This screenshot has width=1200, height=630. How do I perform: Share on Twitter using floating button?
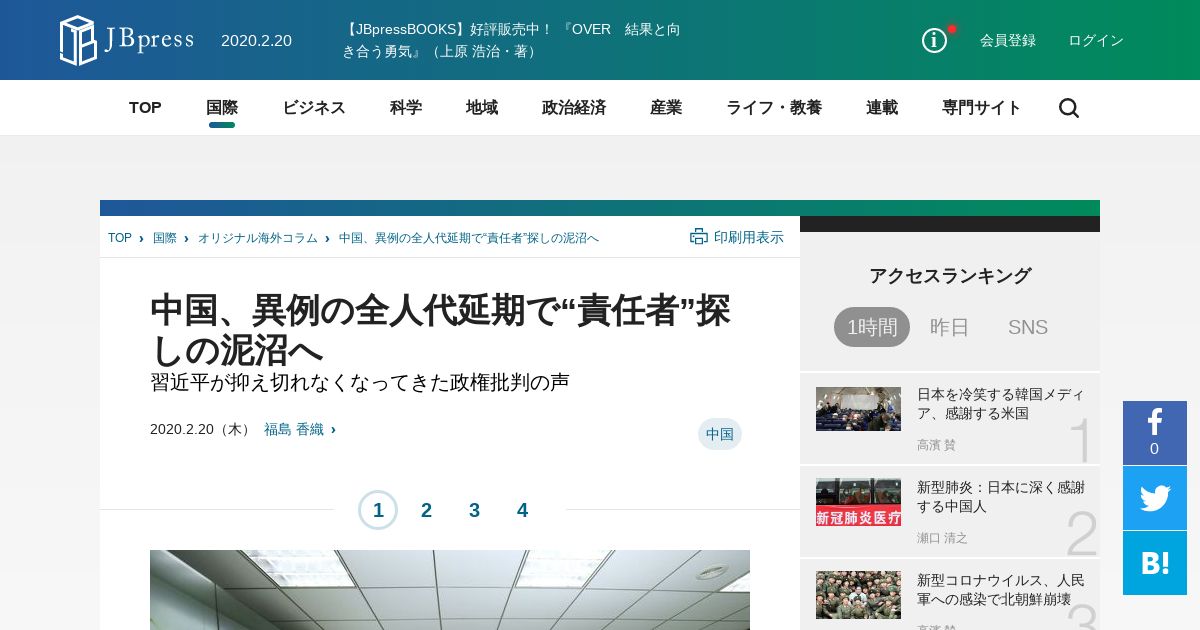1155,498
